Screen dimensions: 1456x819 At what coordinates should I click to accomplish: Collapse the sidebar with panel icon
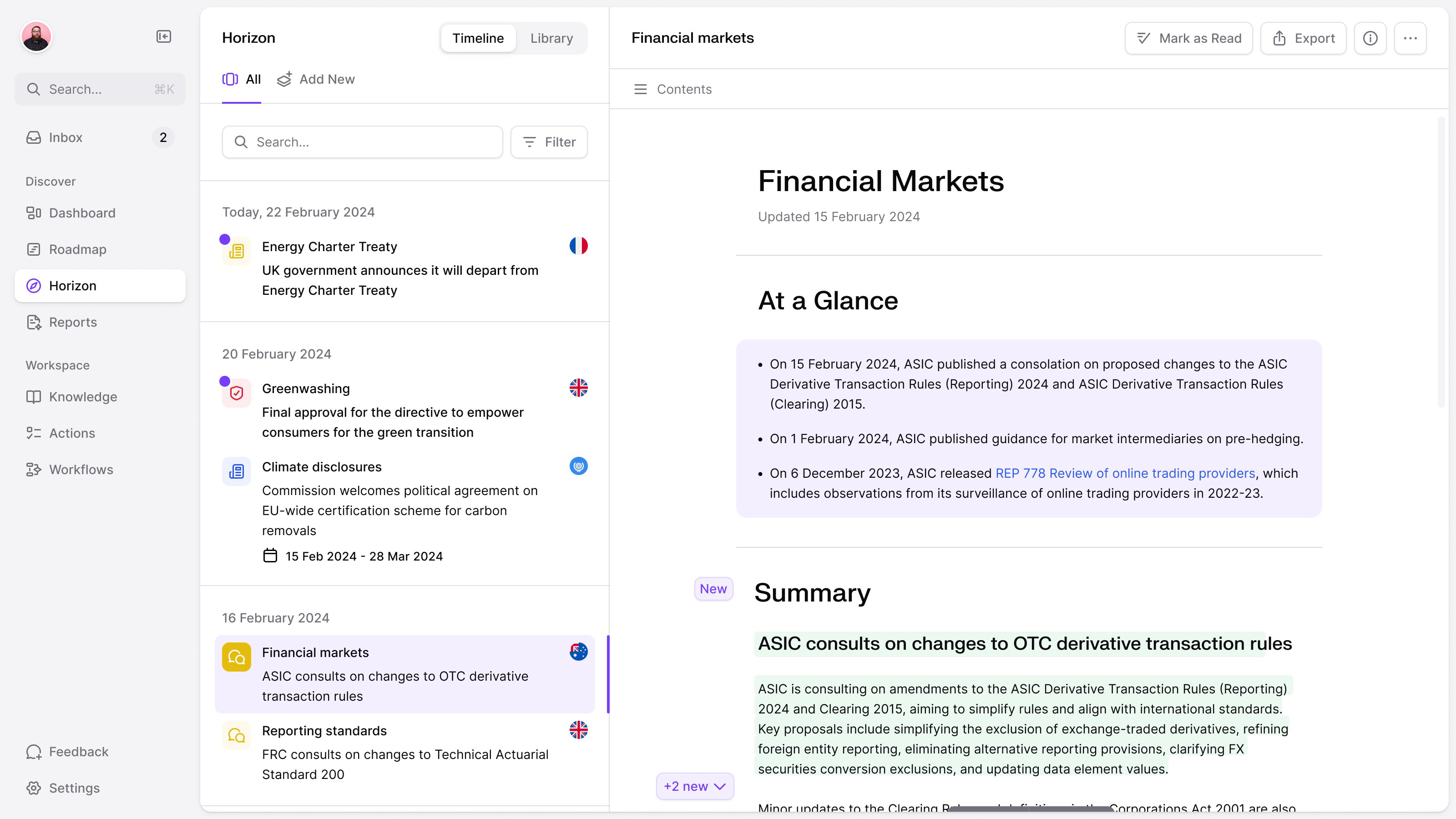163,37
